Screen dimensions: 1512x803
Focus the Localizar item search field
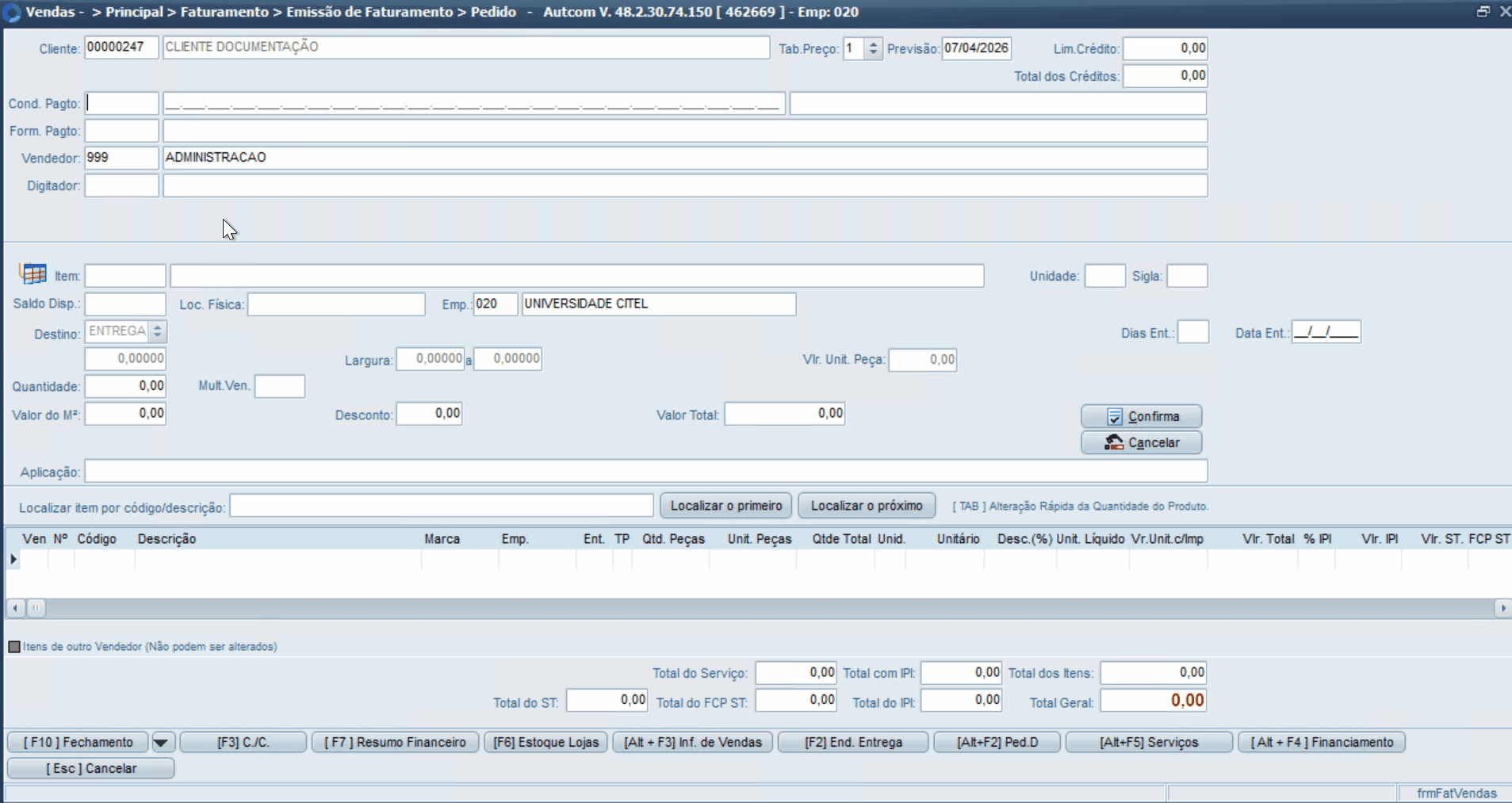441,506
